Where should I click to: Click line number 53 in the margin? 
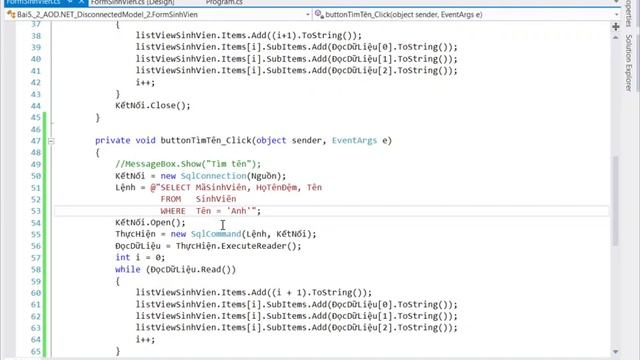(x=36, y=211)
